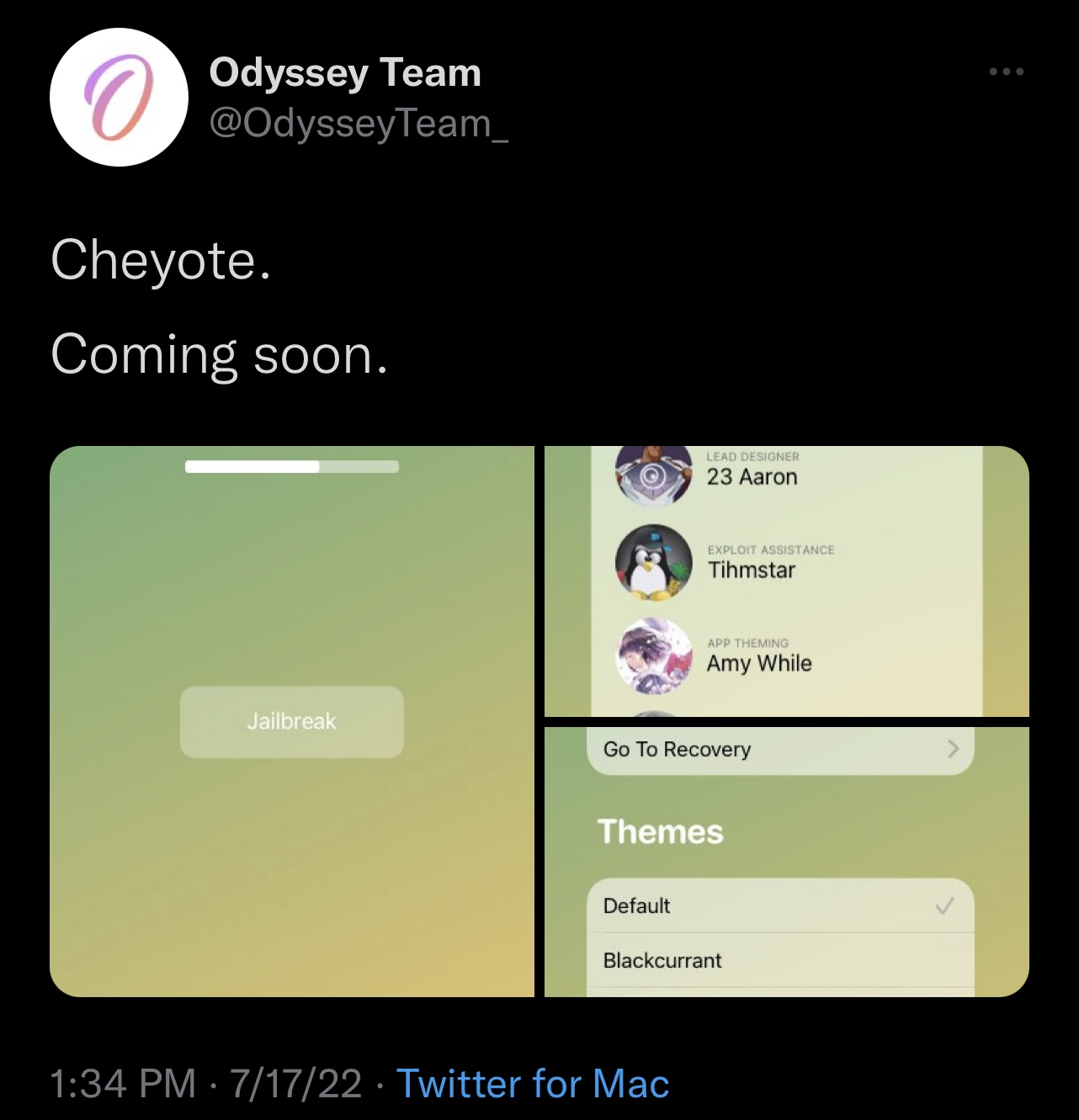The width and height of the screenshot is (1079, 1120).
Task: Click the Jailbreak button
Action: coord(291,722)
